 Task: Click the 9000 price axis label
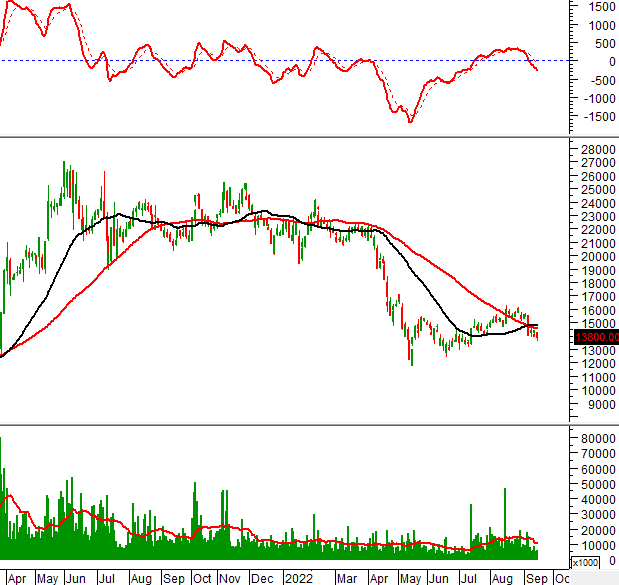(601, 405)
